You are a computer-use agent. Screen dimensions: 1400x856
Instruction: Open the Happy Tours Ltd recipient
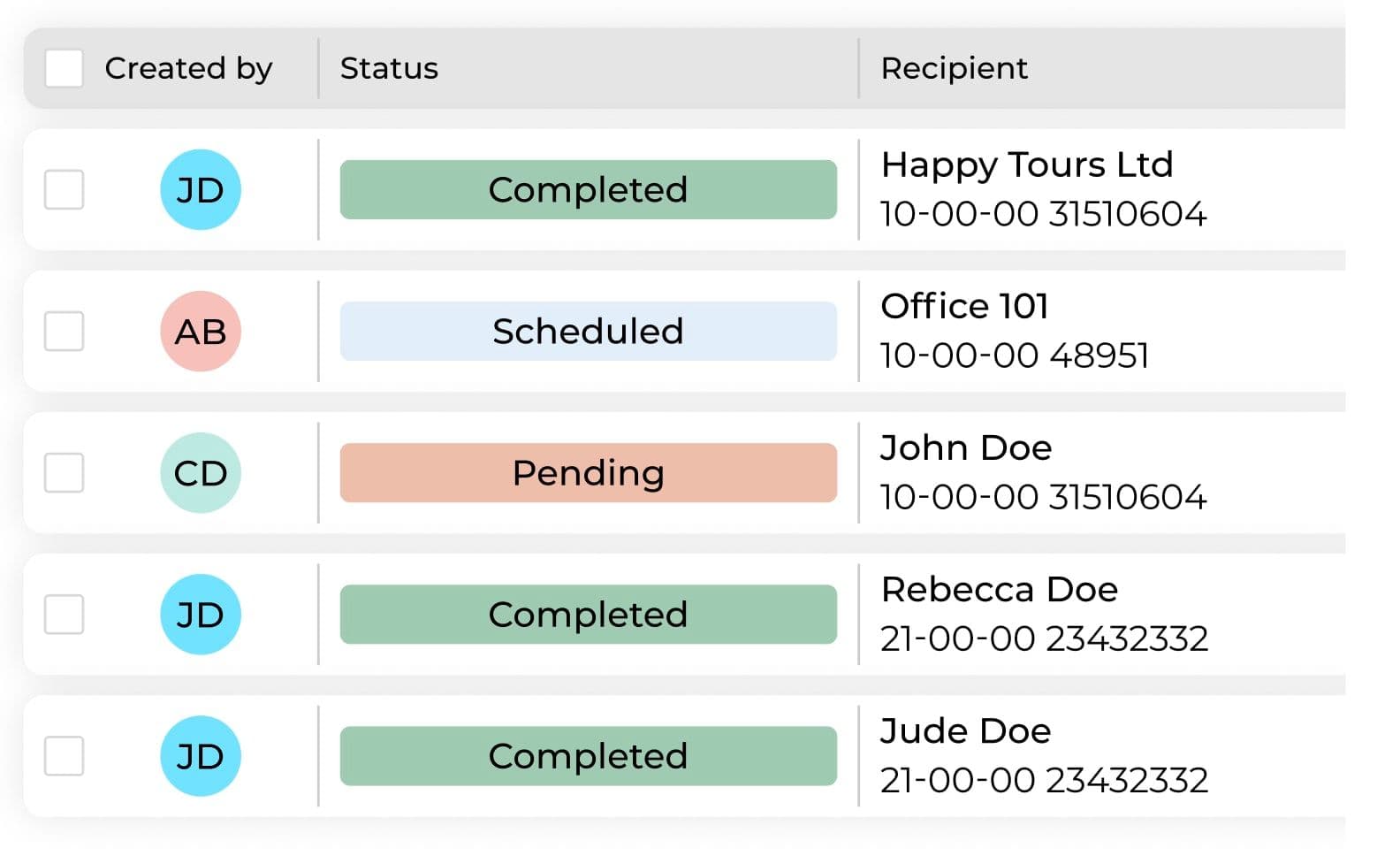coord(1027,165)
